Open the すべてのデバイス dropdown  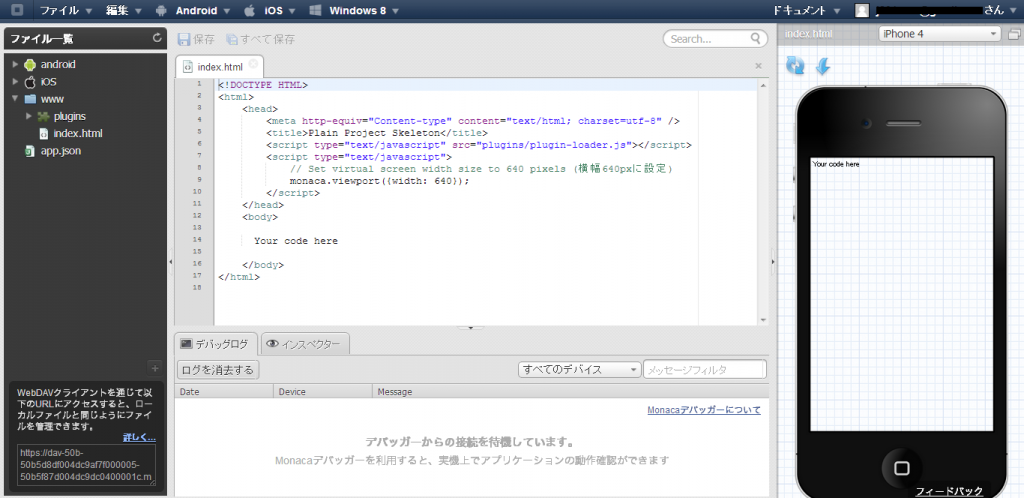580,369
